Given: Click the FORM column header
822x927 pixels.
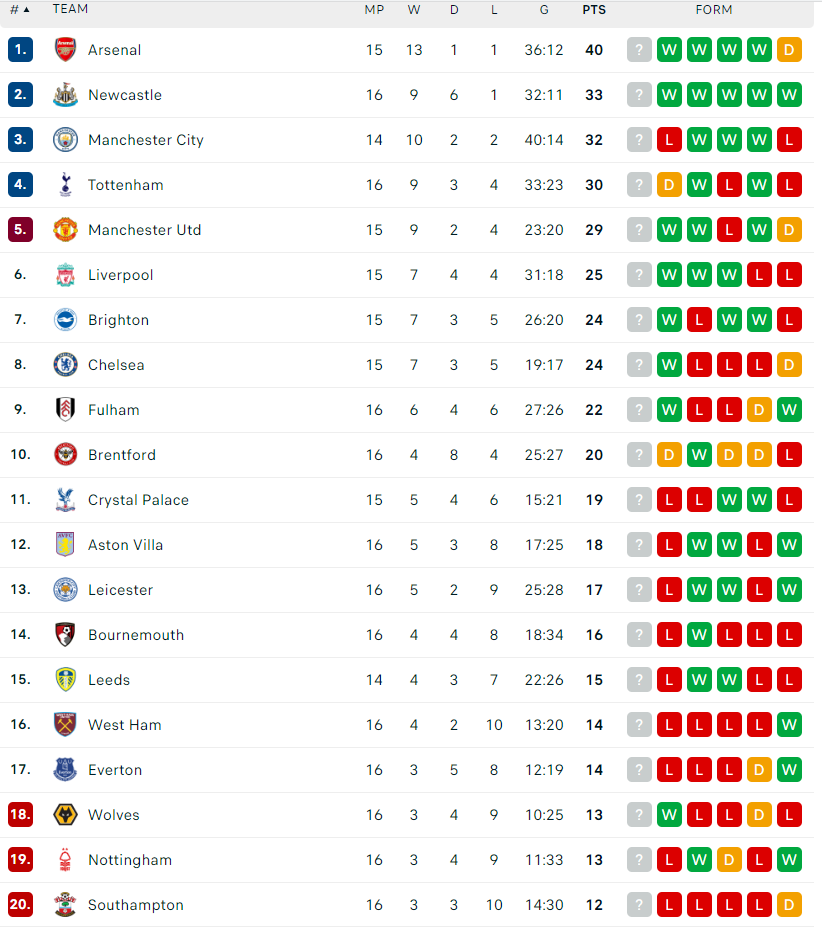Looking at the screenshot, I should 714,10.
